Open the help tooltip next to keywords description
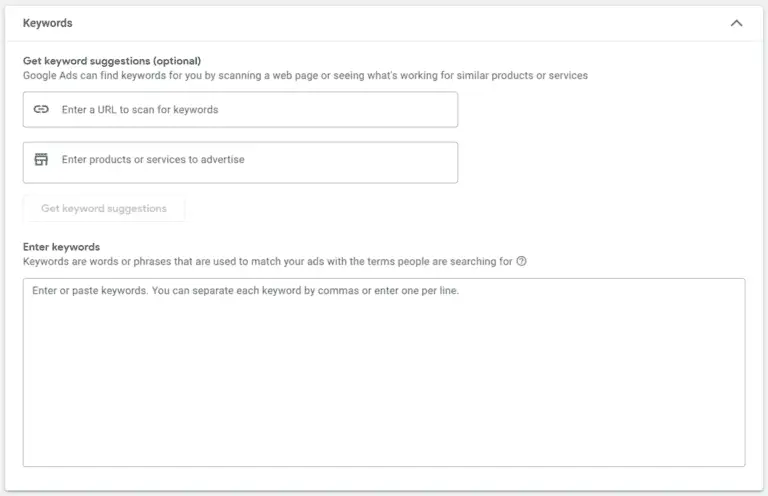Viewport: 768px width, 496px height. (522, 261)
